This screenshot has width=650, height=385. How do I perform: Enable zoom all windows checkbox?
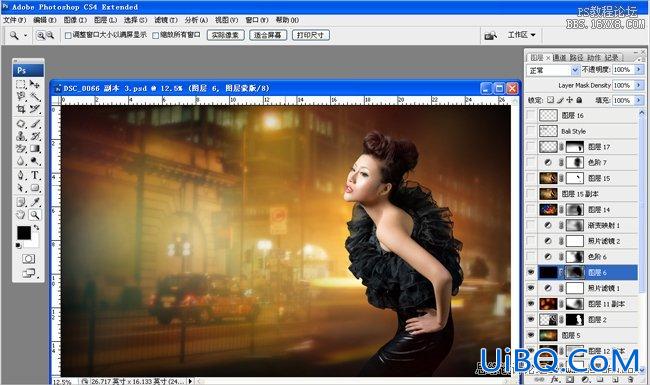(155, 36)
